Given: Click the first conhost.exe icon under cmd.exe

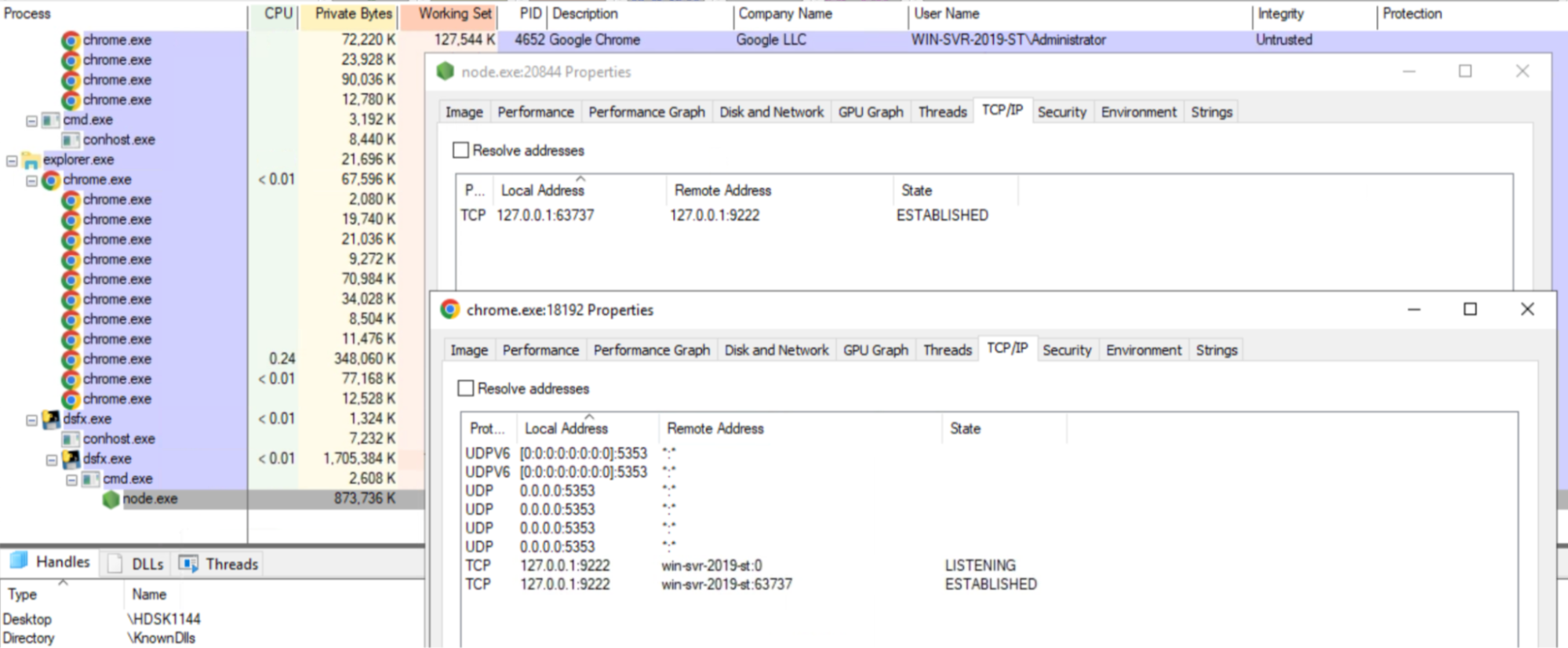Looking at the screenshot, I should (71, 140).
